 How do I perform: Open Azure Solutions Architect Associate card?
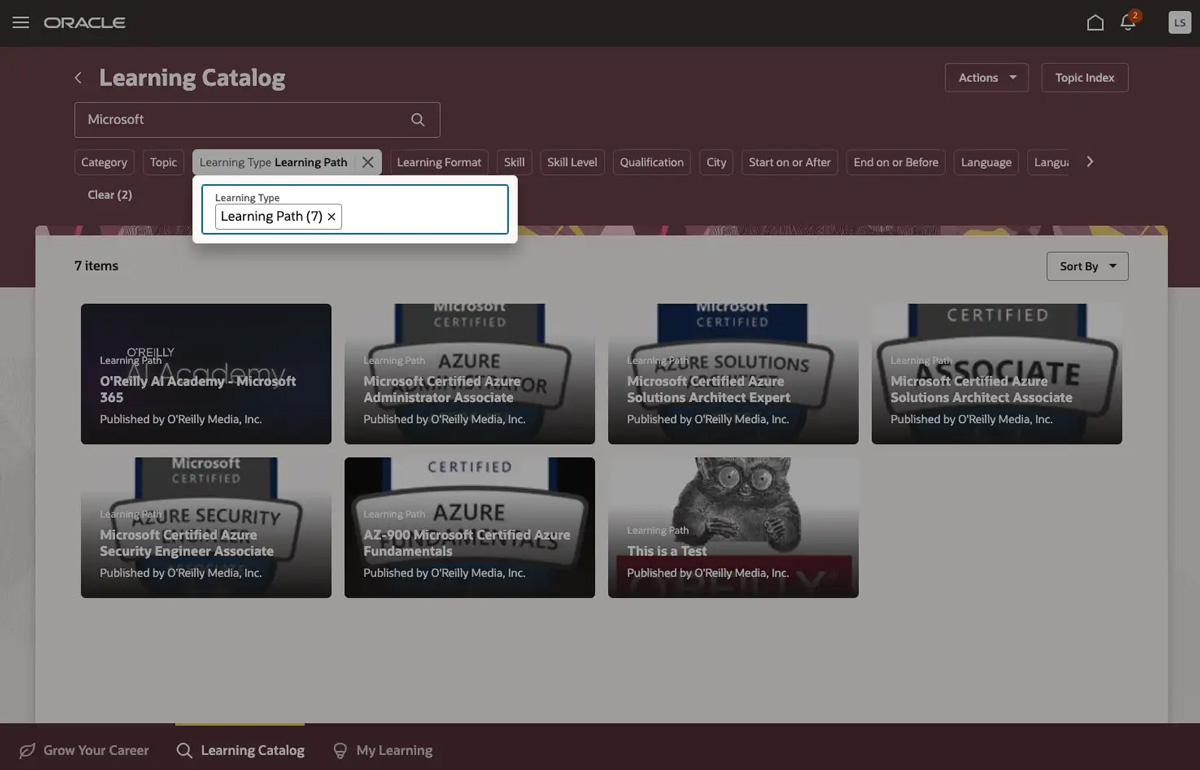coord(997,374)
